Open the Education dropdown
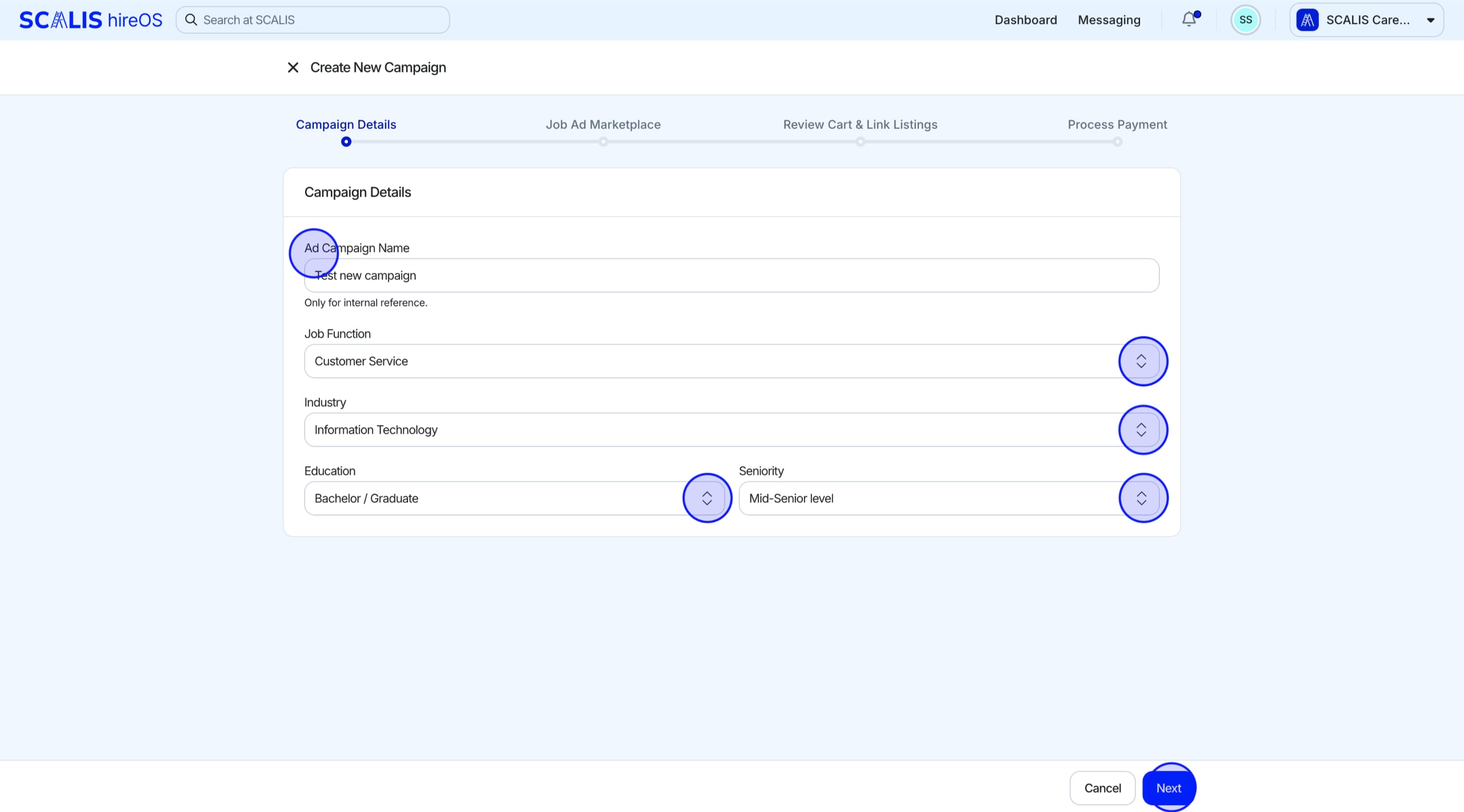The width and height of the screenshot is (1464, 812). pyautogui.click(x=515, y=498)
